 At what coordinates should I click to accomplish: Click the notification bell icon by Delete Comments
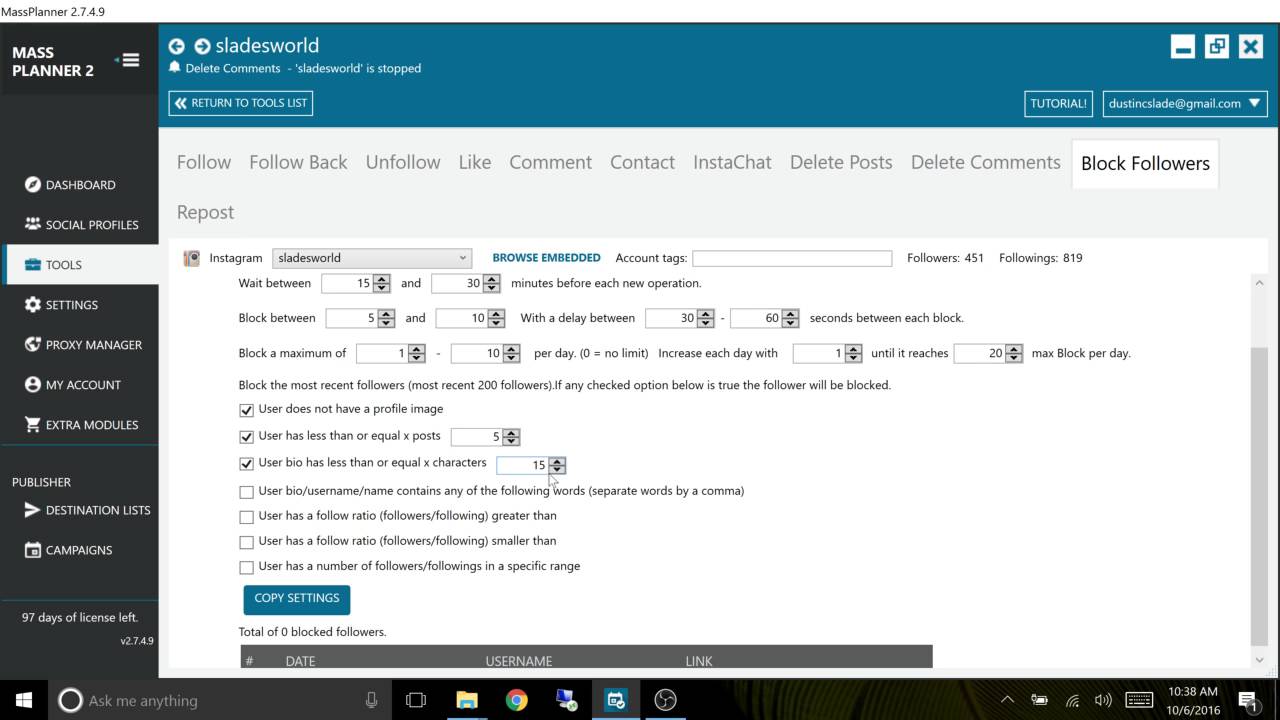[x=175, y=67]
